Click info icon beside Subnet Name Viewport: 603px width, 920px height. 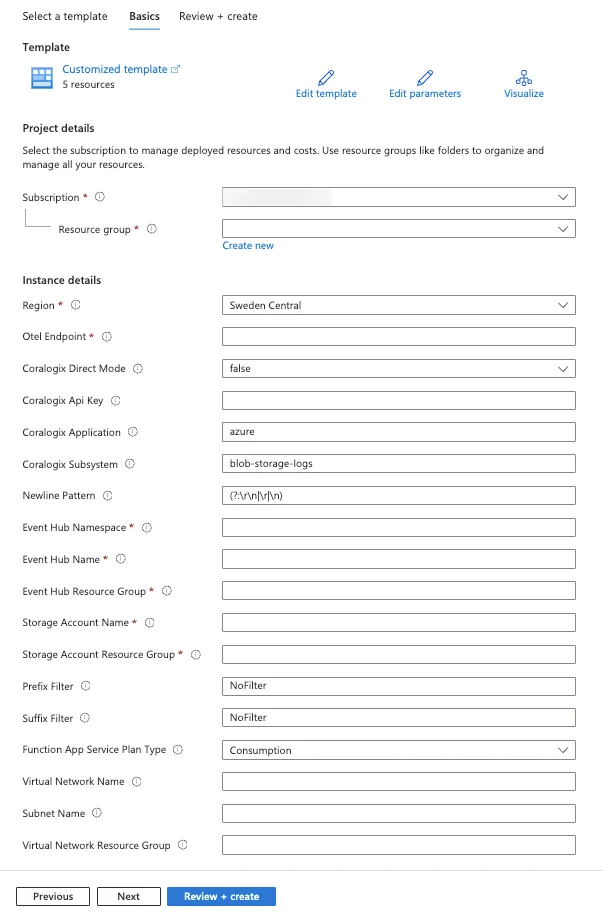tap(97, 813)
